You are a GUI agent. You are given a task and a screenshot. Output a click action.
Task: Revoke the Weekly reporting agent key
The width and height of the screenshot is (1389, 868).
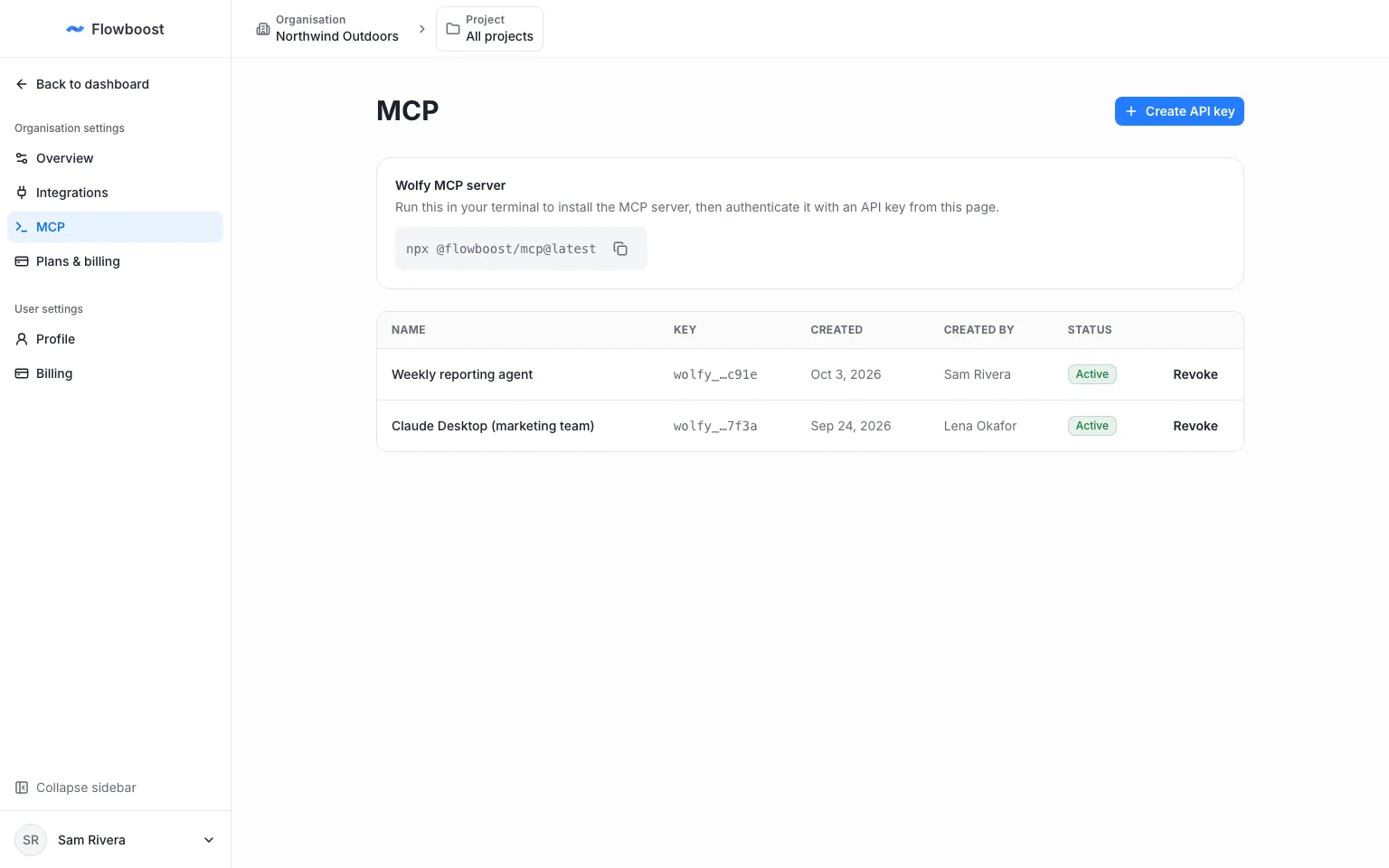click(x=1195, y=374)
